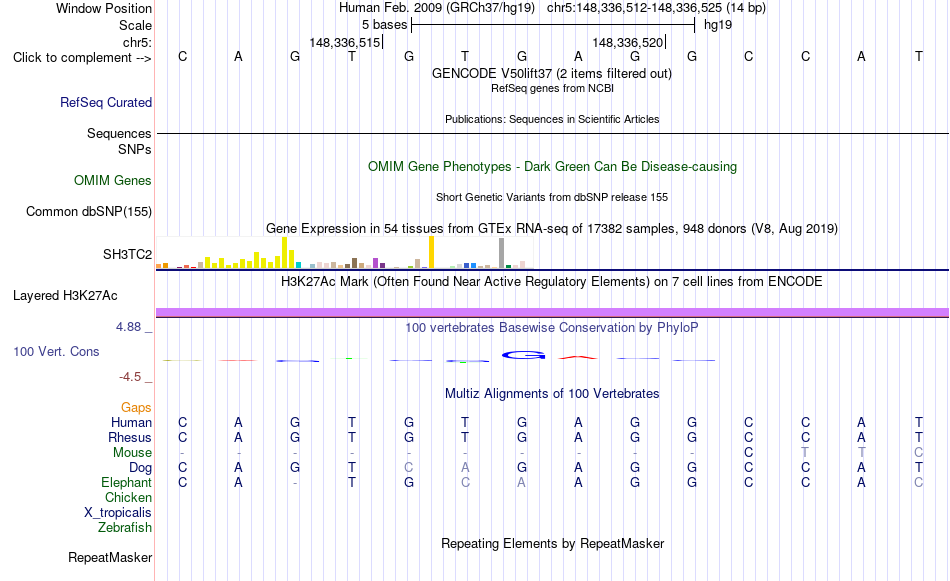Click the gray GTEx expression bar
950x581 pixels.
point(502,253)
